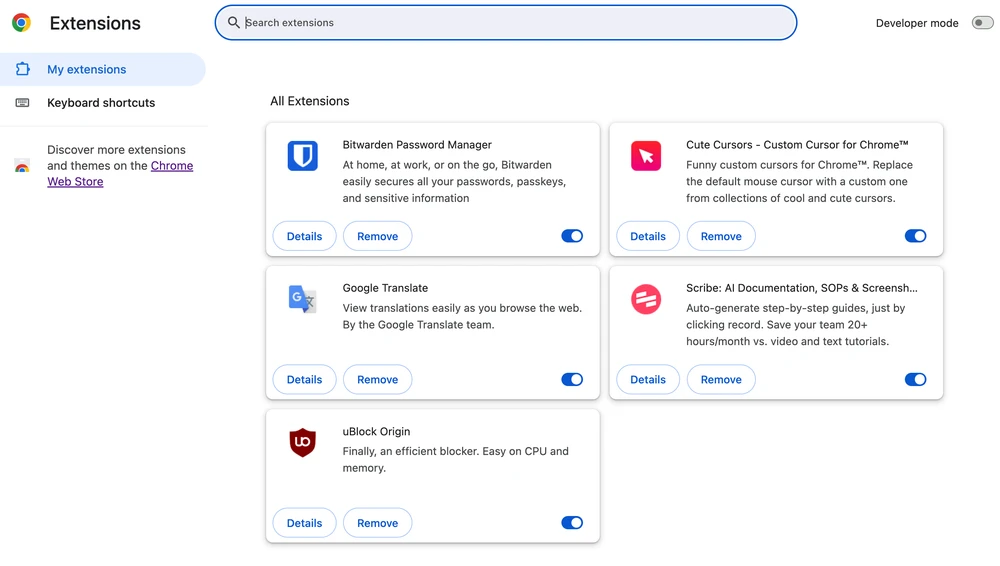The image size is (1000, 566).
Task: Click the Bitwarden shield icon
Action: (302, 156)
